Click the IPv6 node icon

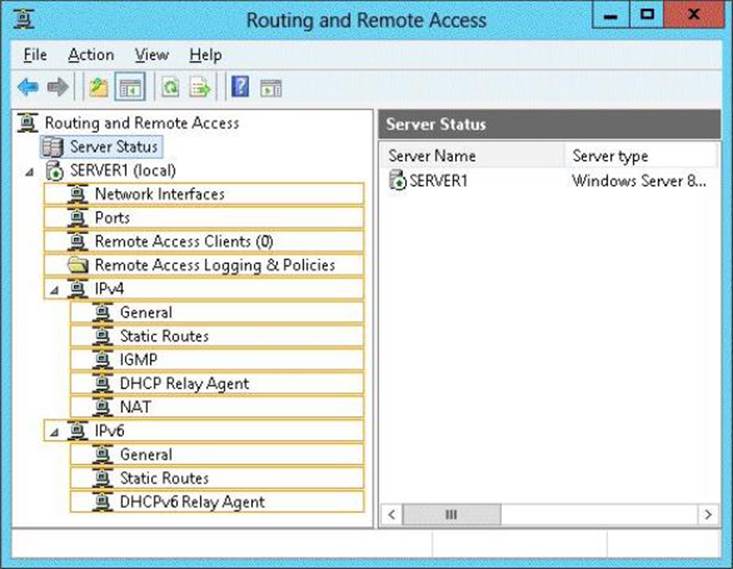point(78,431)
